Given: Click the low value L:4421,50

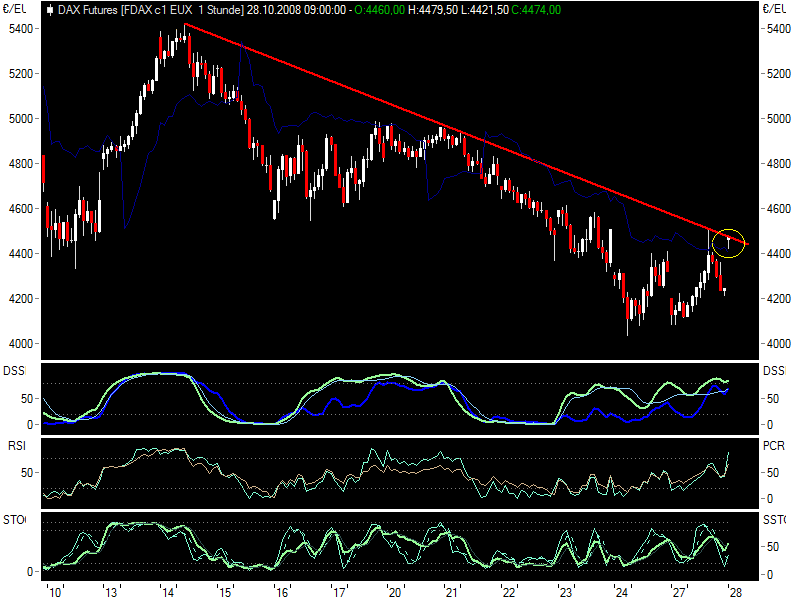Looking at the screenshot, I should [x=485, y=10].
